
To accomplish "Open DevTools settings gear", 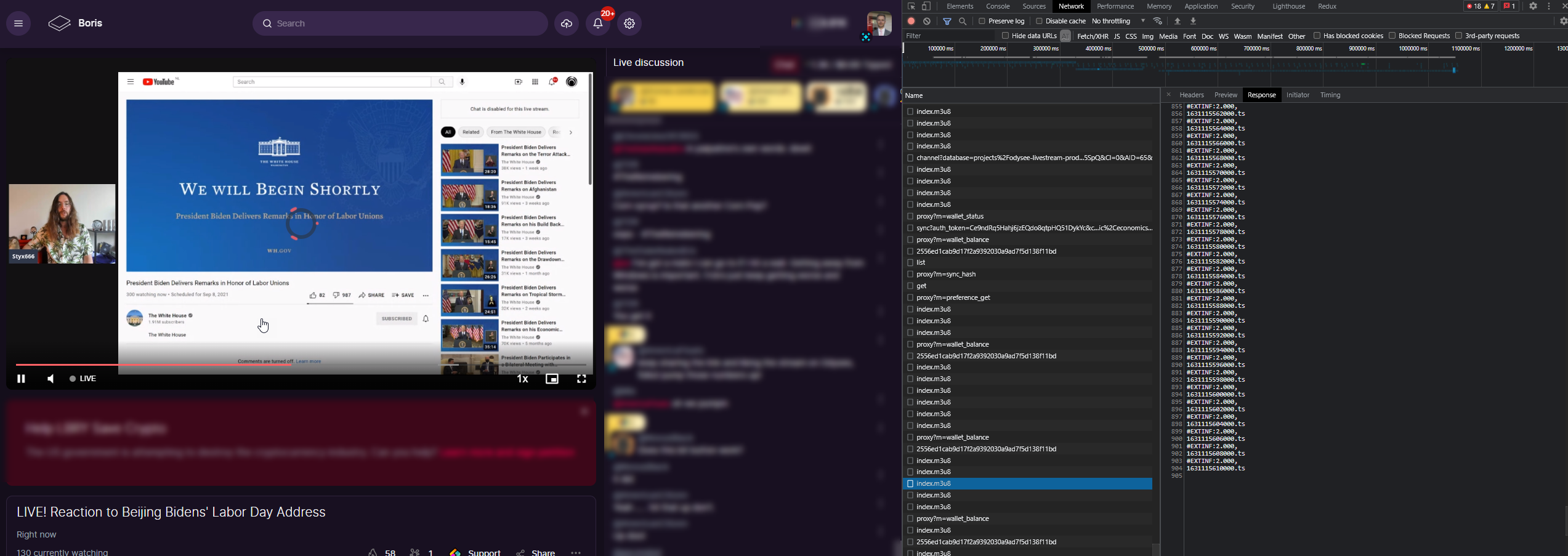I will click(x=1533, y=6).
